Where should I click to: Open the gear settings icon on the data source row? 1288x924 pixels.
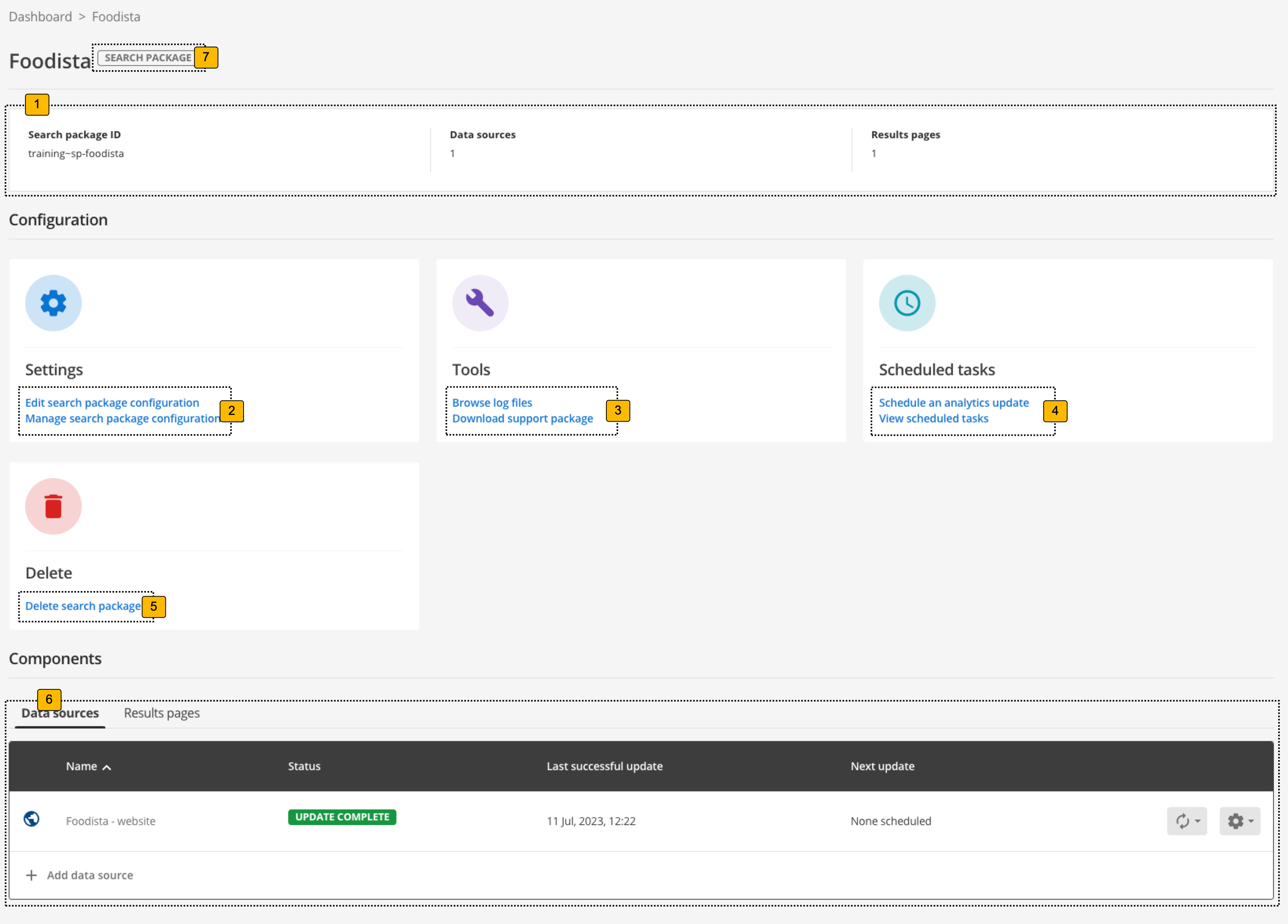coord(1236,821)
